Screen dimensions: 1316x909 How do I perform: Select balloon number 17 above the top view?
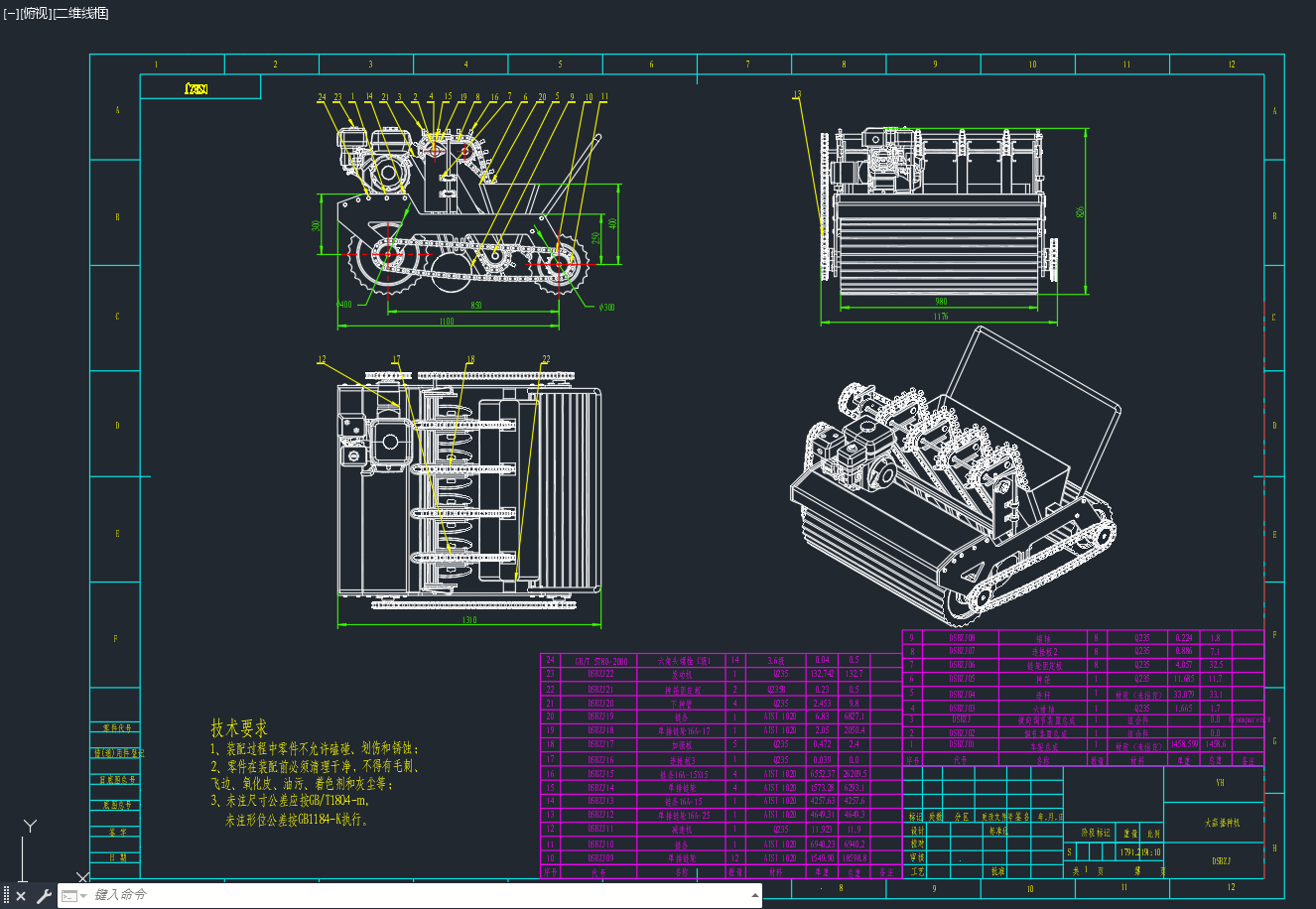(x=396, y=359)
